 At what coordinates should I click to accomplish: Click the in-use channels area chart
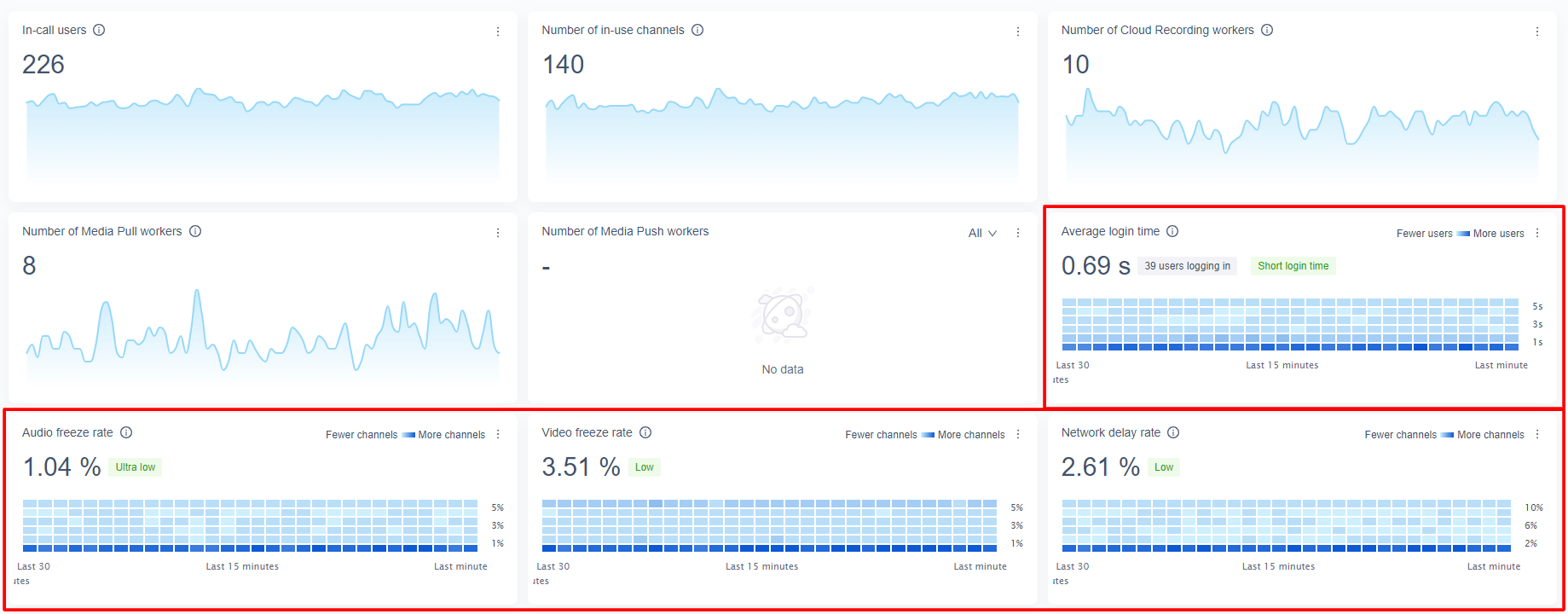782,134
